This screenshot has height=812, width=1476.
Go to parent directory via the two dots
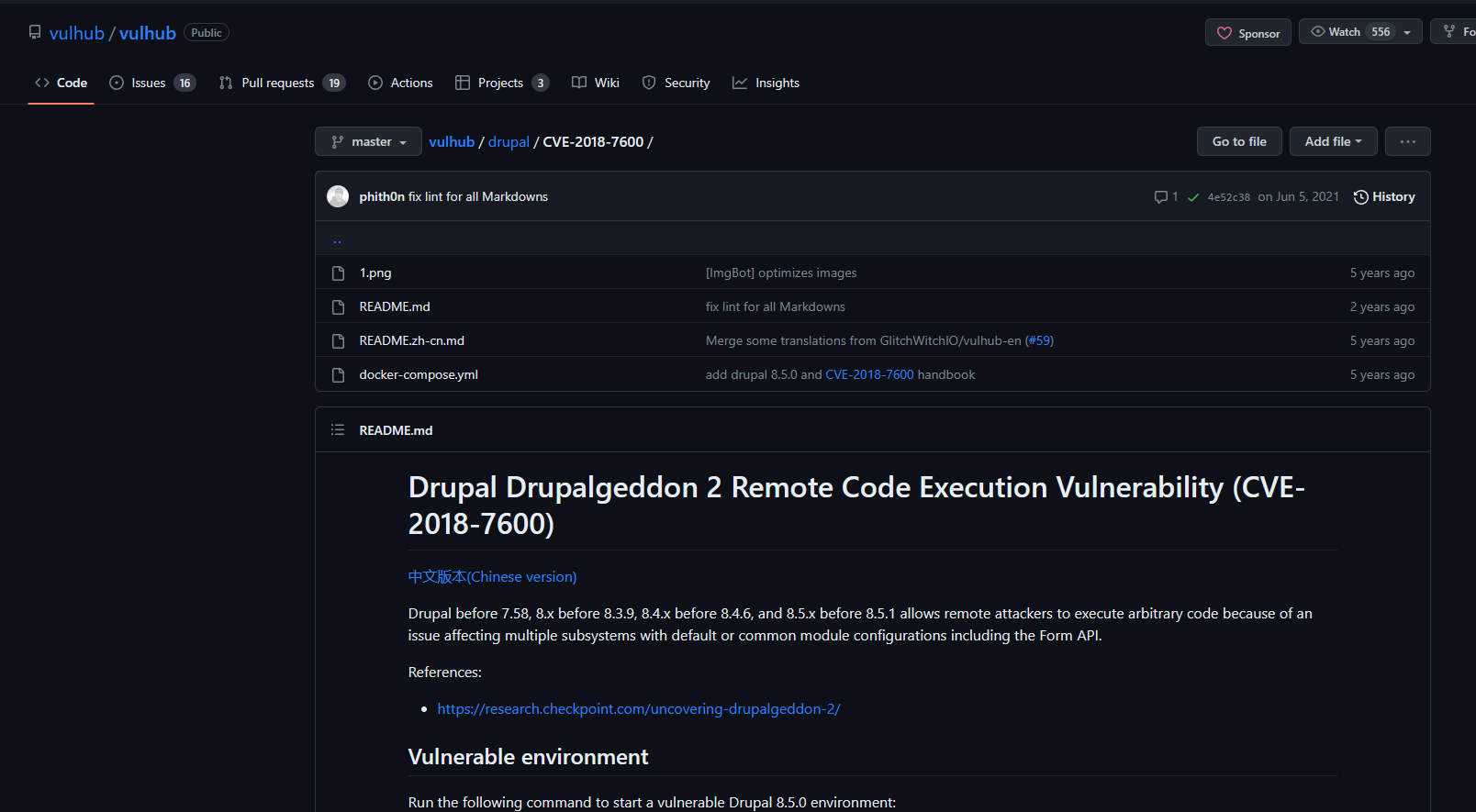coord(338,239)
